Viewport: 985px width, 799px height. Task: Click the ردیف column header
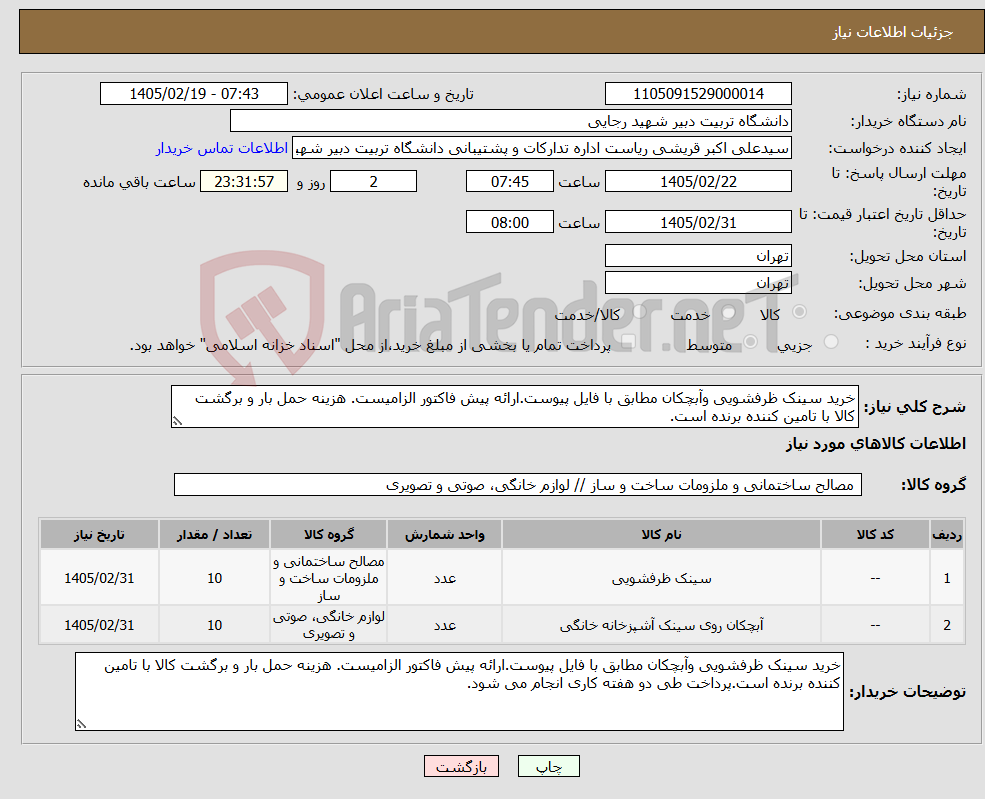(x=947, y=535)
